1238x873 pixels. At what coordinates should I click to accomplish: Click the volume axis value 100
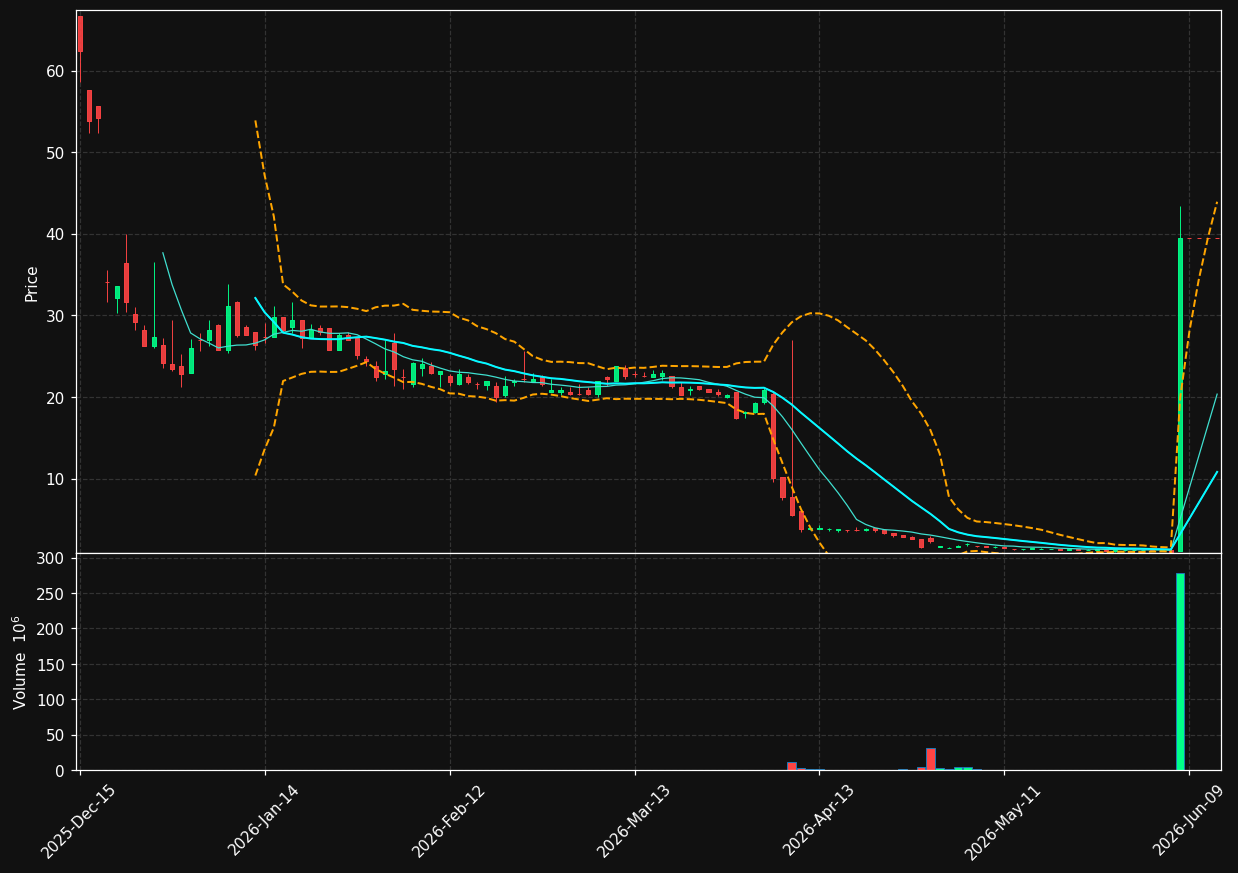click(x=50, y=700)
